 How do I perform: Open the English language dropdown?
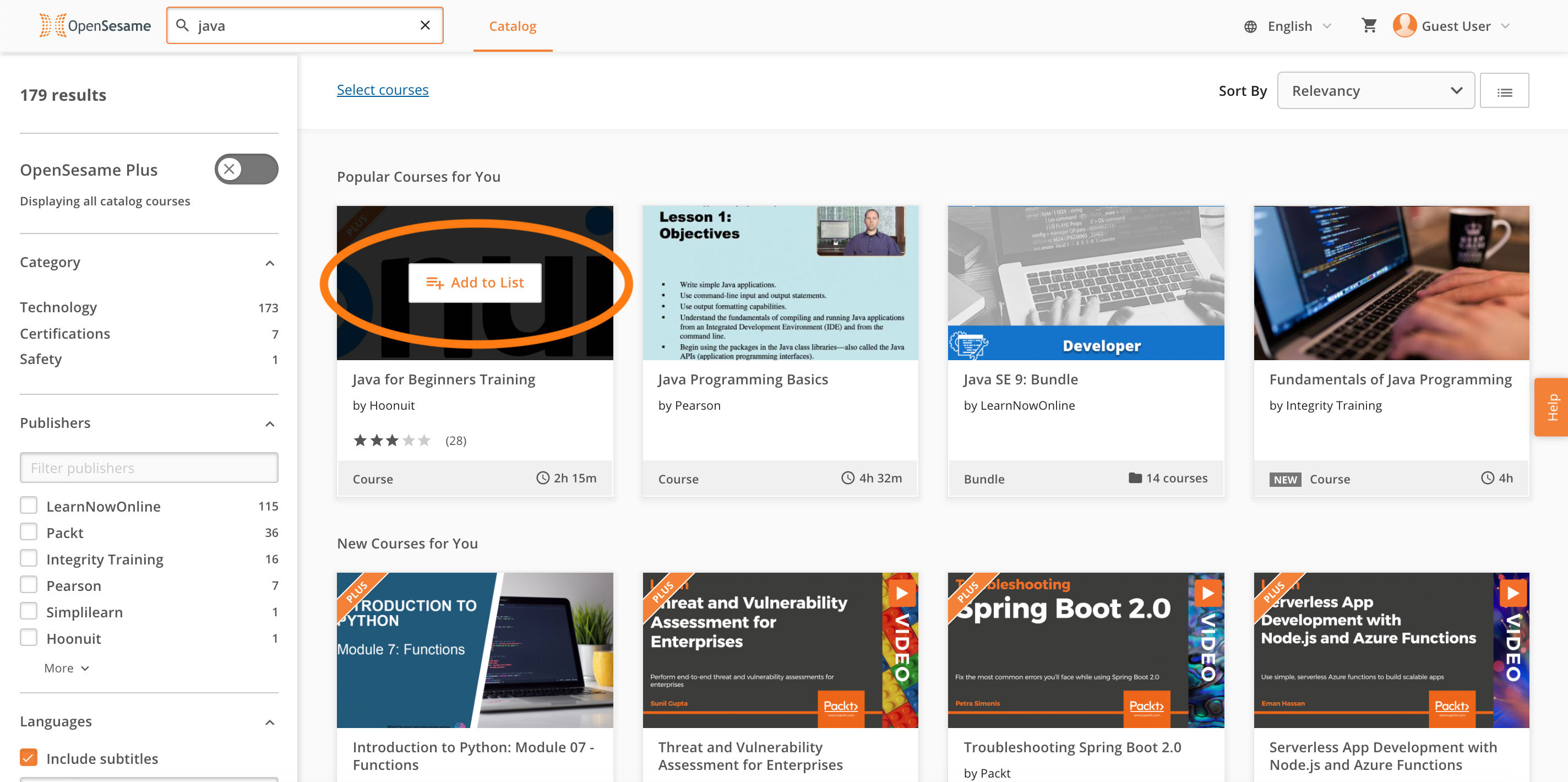(1299, 26)
